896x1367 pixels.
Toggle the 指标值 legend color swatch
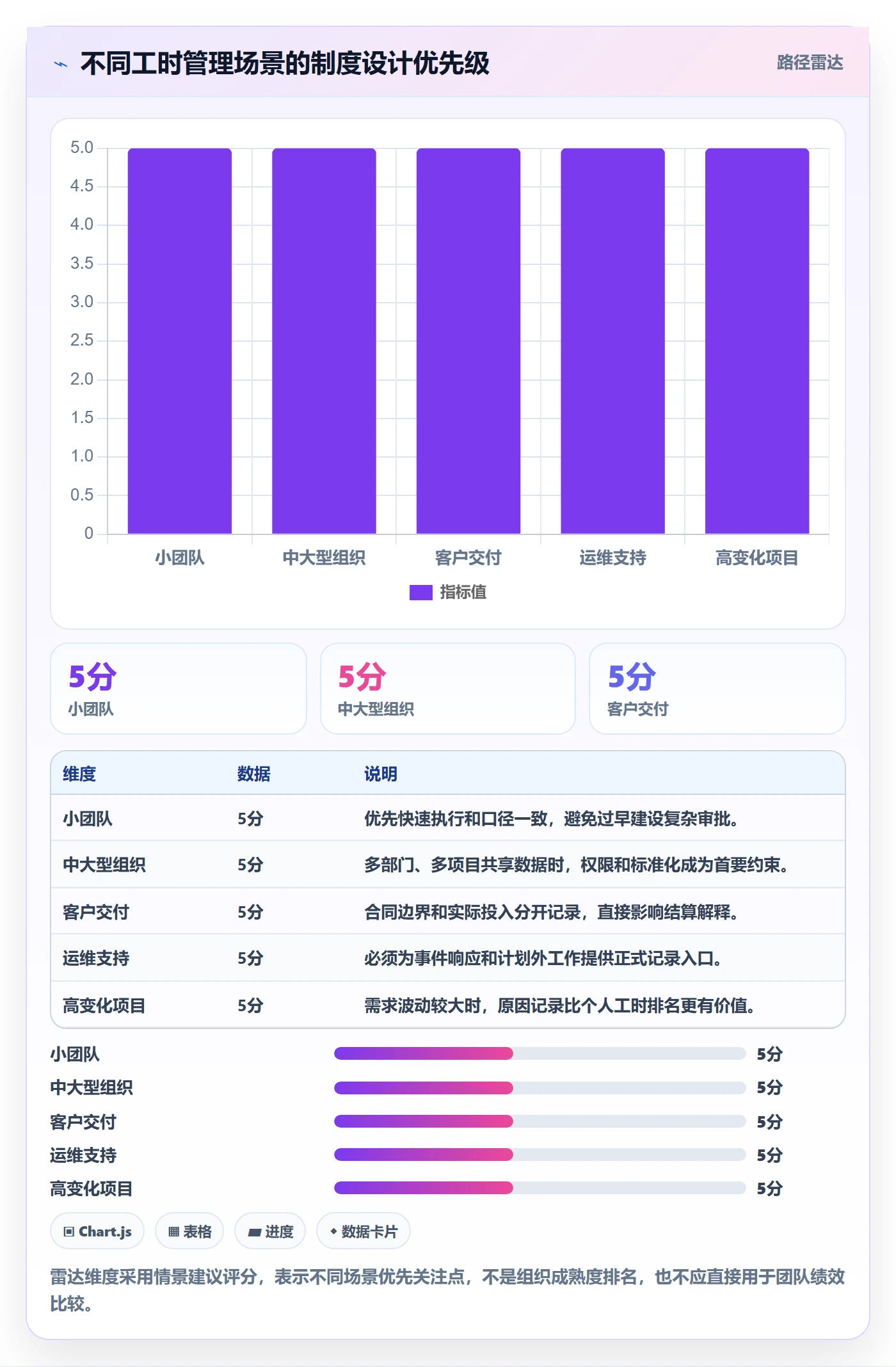click(420, 593)
